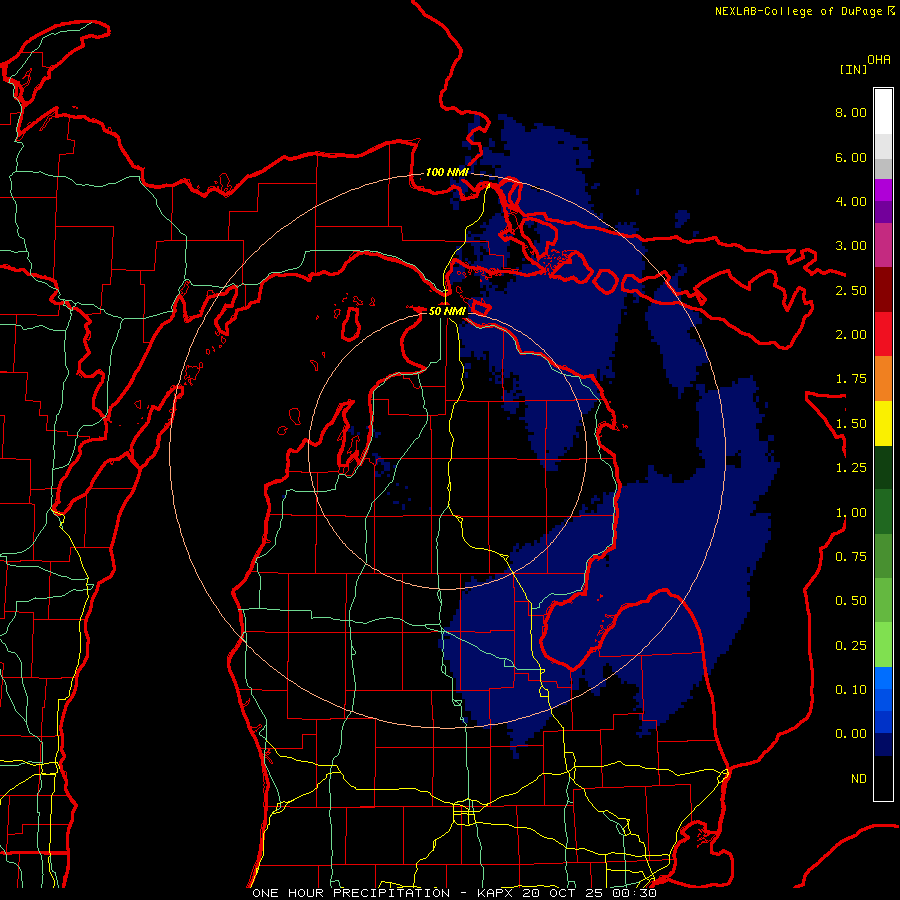Screen dimensions: 900x900
Task: Click the 4.00 legend value
Action: (x=851, y=201)
